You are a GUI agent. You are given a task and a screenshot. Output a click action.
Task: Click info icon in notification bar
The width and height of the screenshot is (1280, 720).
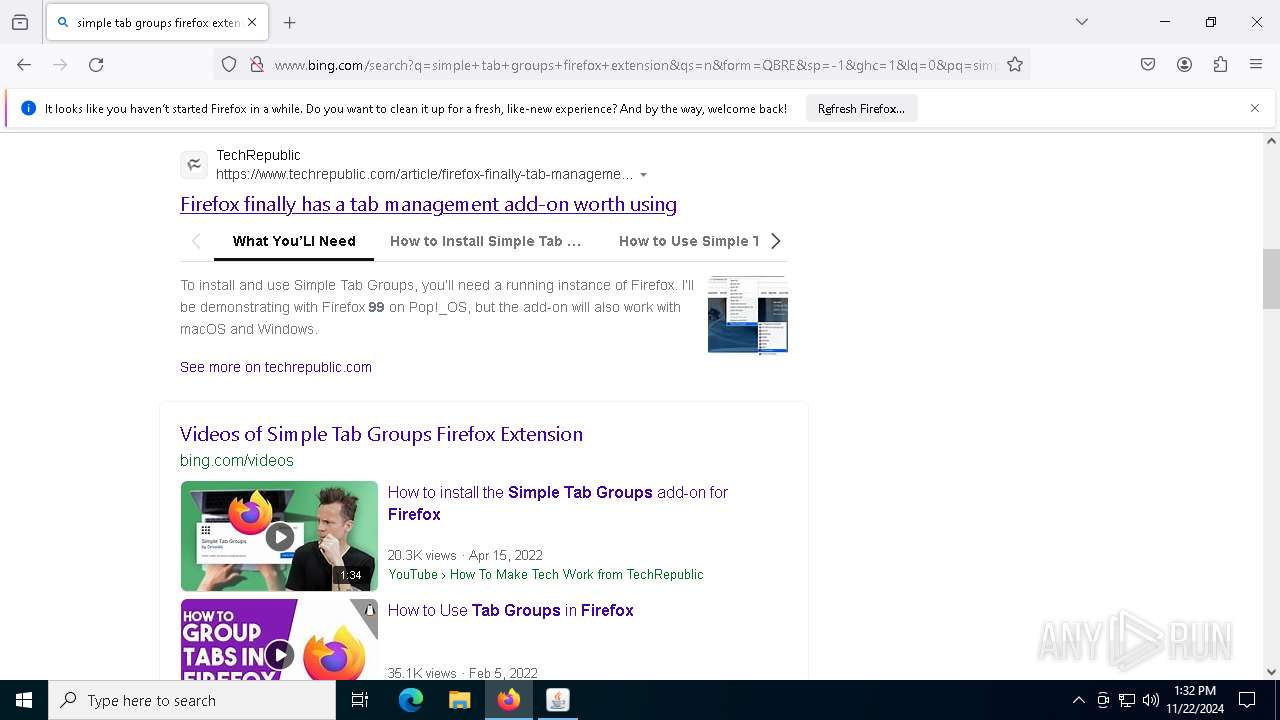[28, 108]
